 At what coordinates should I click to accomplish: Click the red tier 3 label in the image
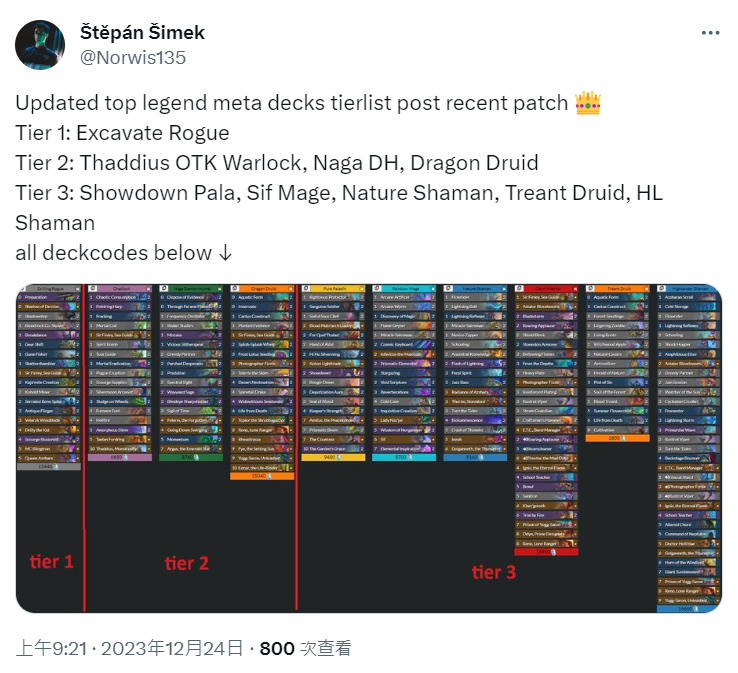(x=494, y=572)
